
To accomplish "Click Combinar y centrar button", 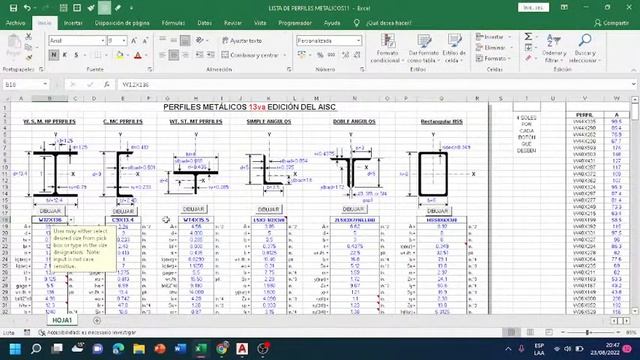I will coord(250,55).
